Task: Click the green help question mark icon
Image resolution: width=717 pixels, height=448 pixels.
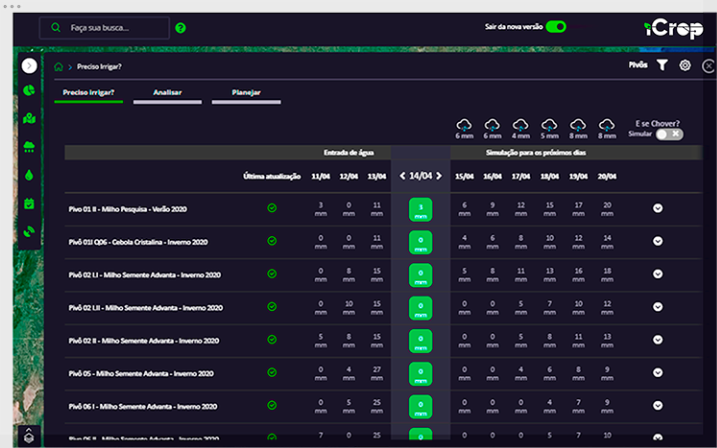Action: pyautogui.click(x=181, y=28)
